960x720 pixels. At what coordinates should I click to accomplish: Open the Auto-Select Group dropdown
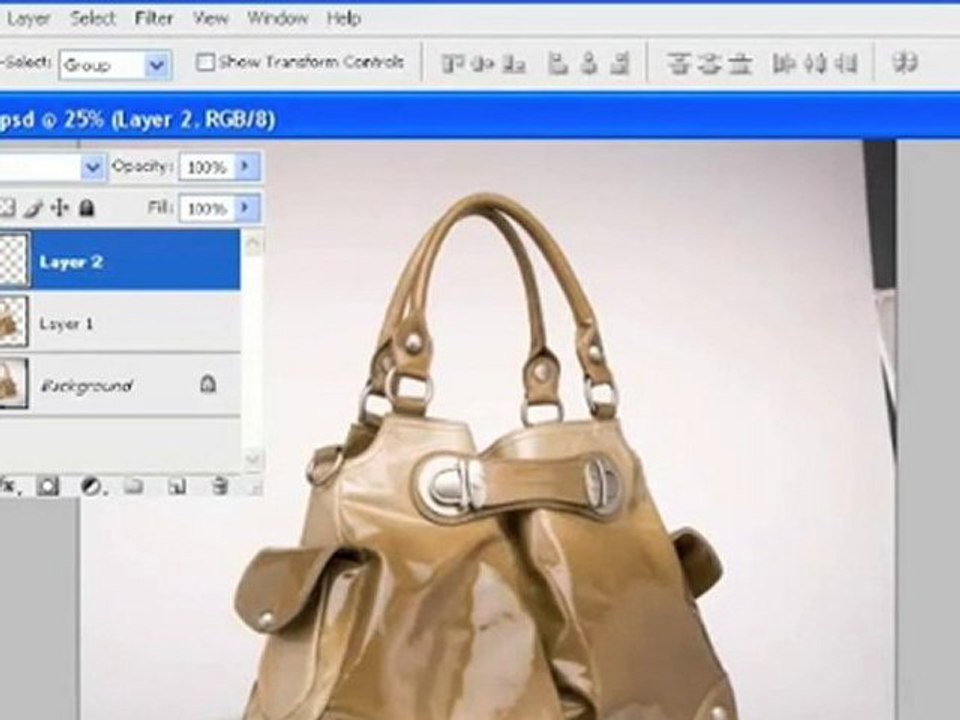coord(156,64)
